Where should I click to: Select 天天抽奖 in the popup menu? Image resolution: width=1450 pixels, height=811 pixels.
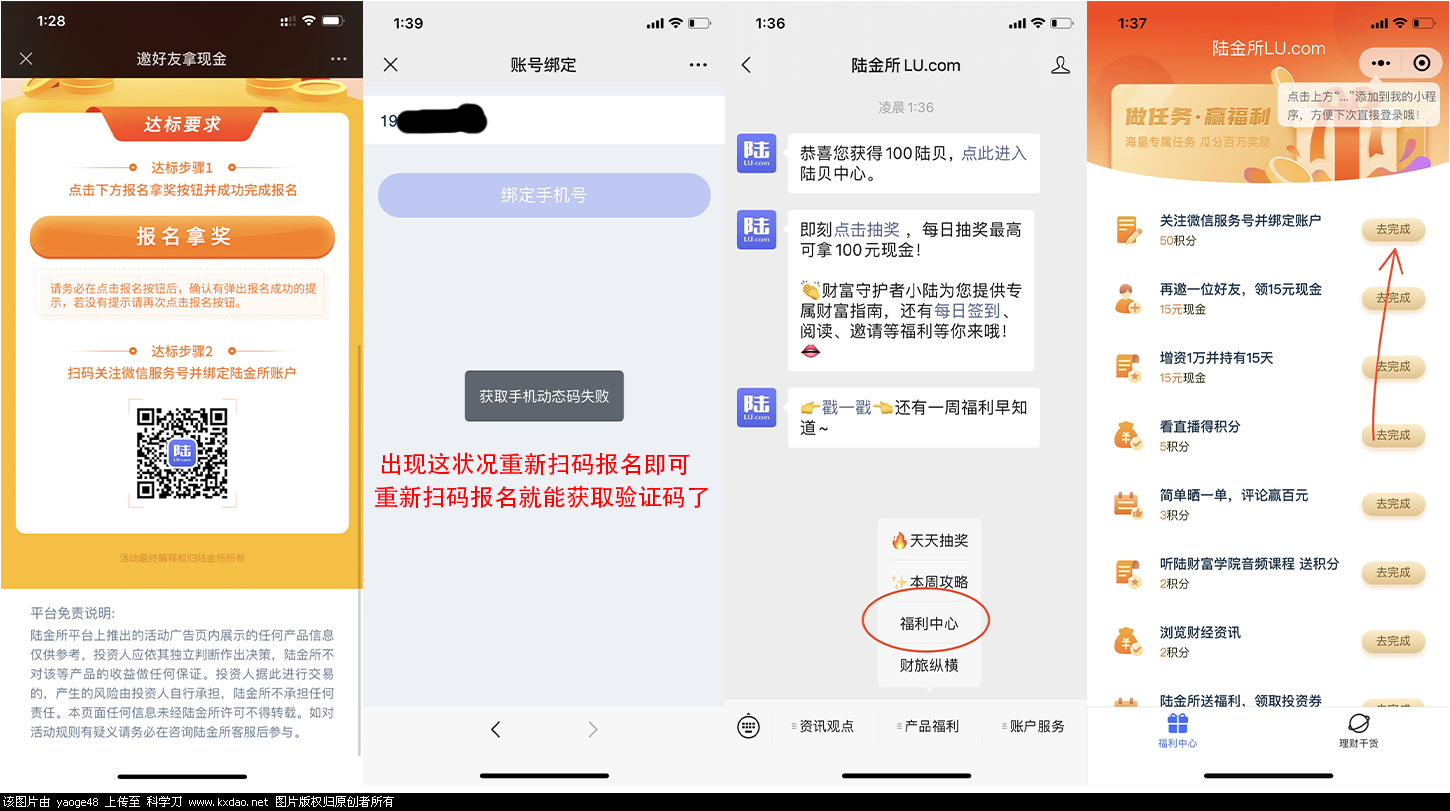coord(929,541)
